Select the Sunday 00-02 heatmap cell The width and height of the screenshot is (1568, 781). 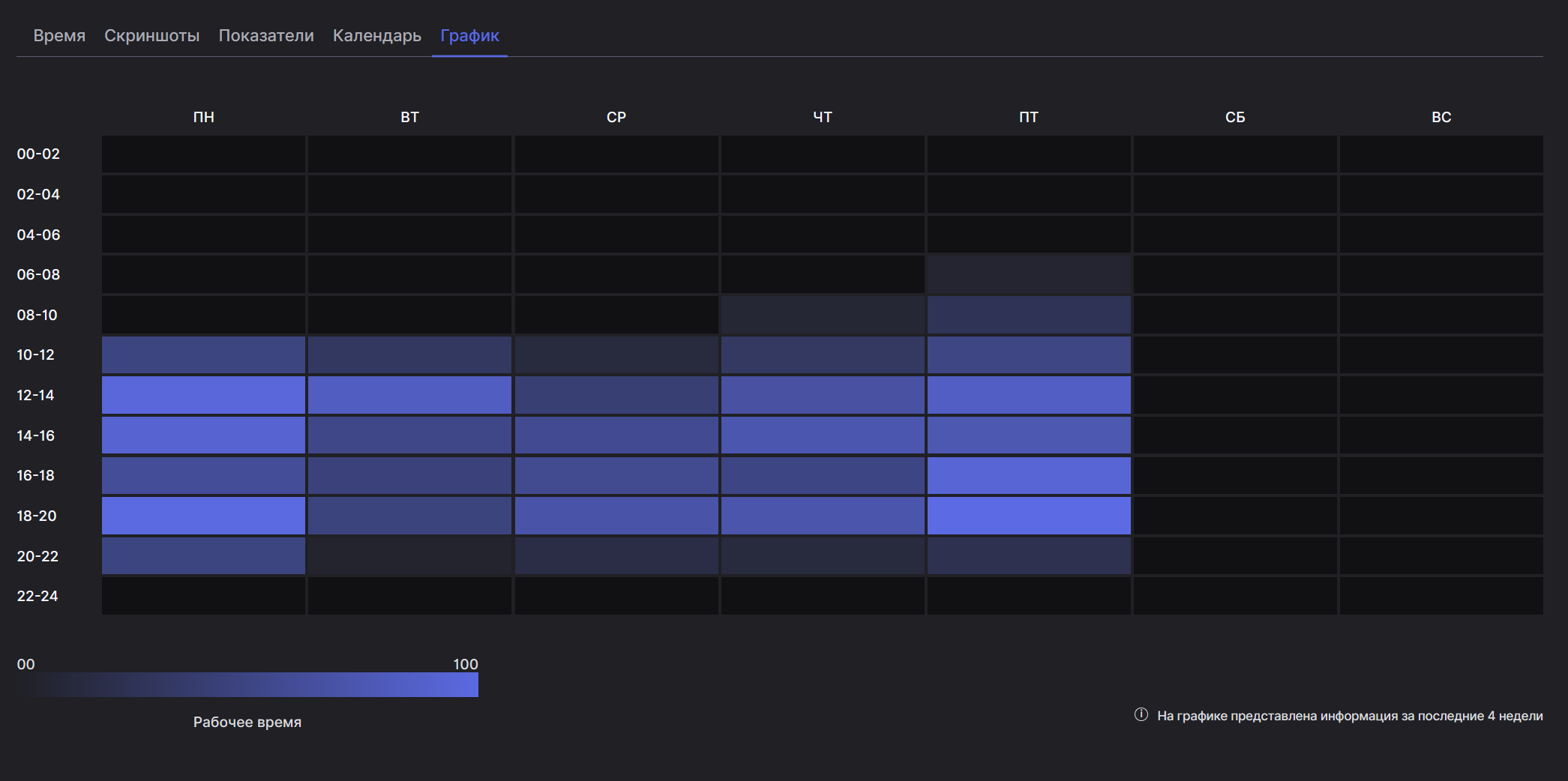[x=1441, y=154]
